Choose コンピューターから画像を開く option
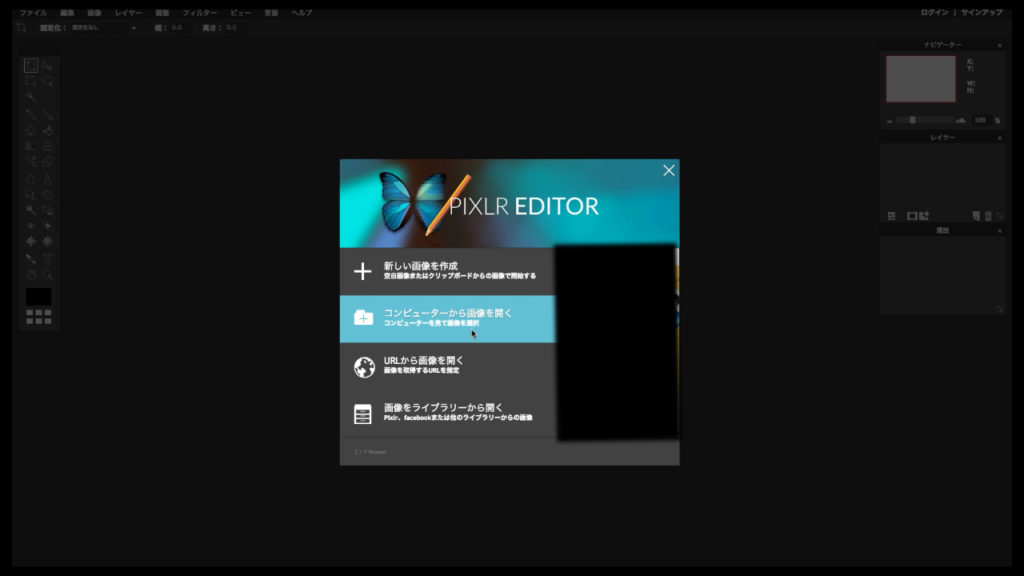1024x576 pixels. click(447, 319)
